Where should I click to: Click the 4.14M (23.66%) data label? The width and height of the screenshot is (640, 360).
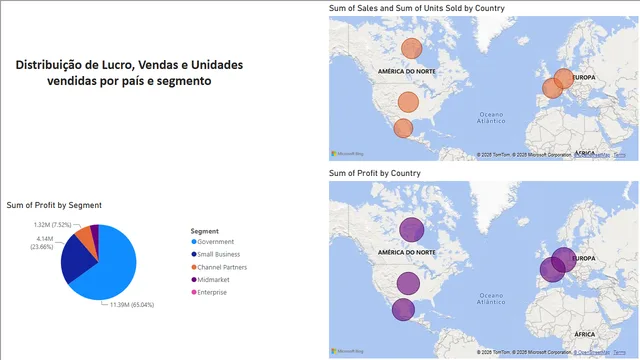click(x=42, y=243)
